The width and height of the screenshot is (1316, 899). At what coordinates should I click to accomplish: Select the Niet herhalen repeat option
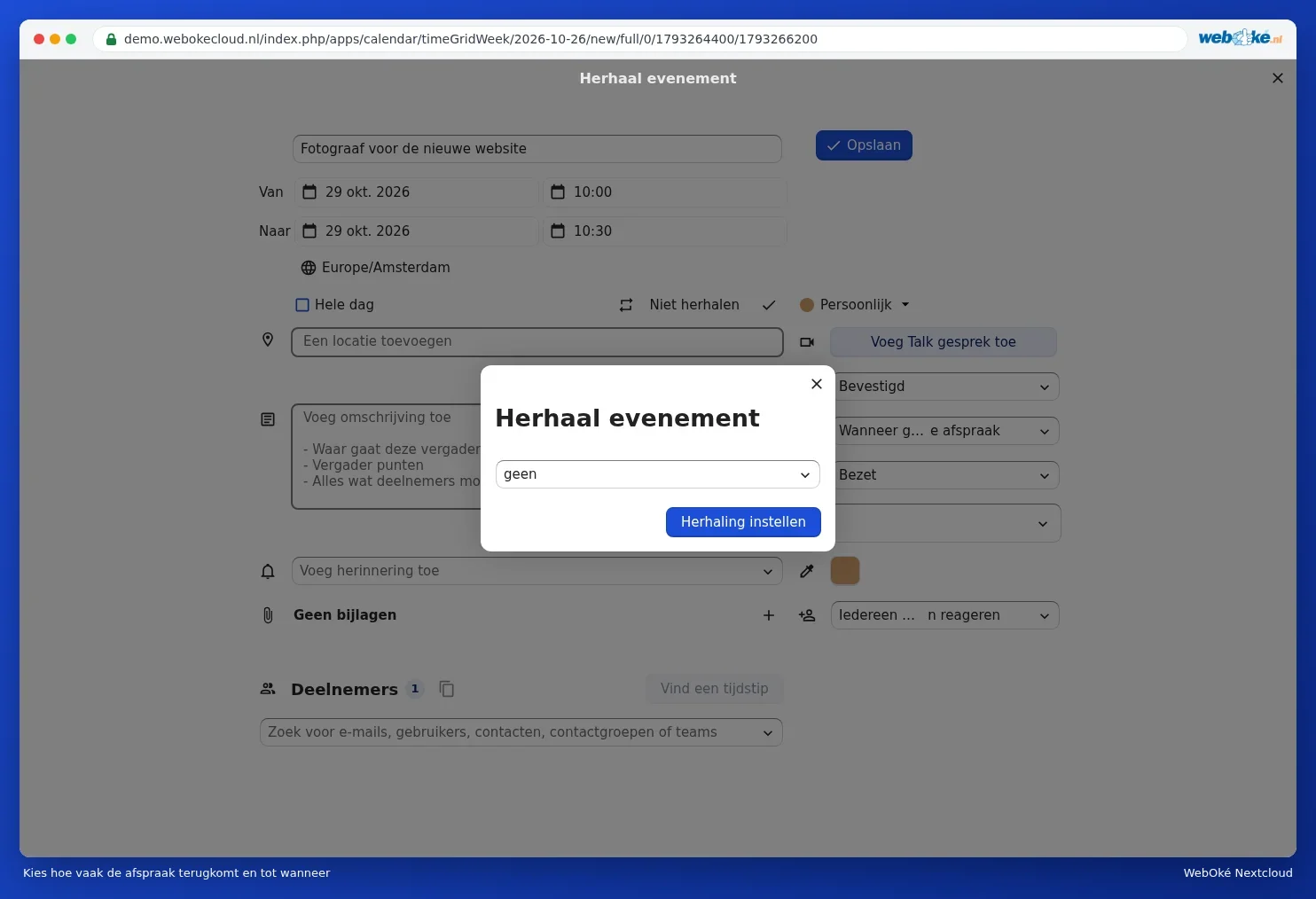tap(694, 305)
